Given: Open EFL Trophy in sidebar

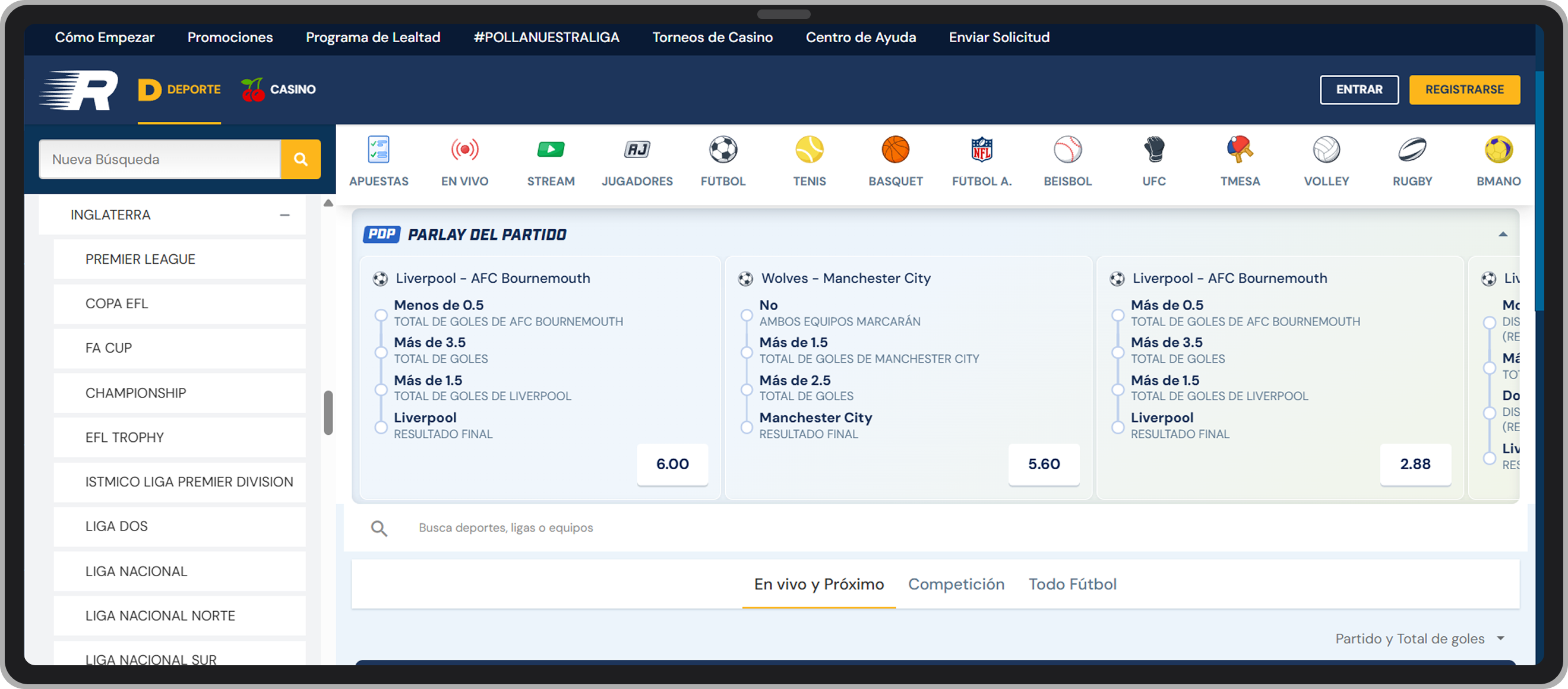Looking at the screenshot, I should click(x=179, y=438).
